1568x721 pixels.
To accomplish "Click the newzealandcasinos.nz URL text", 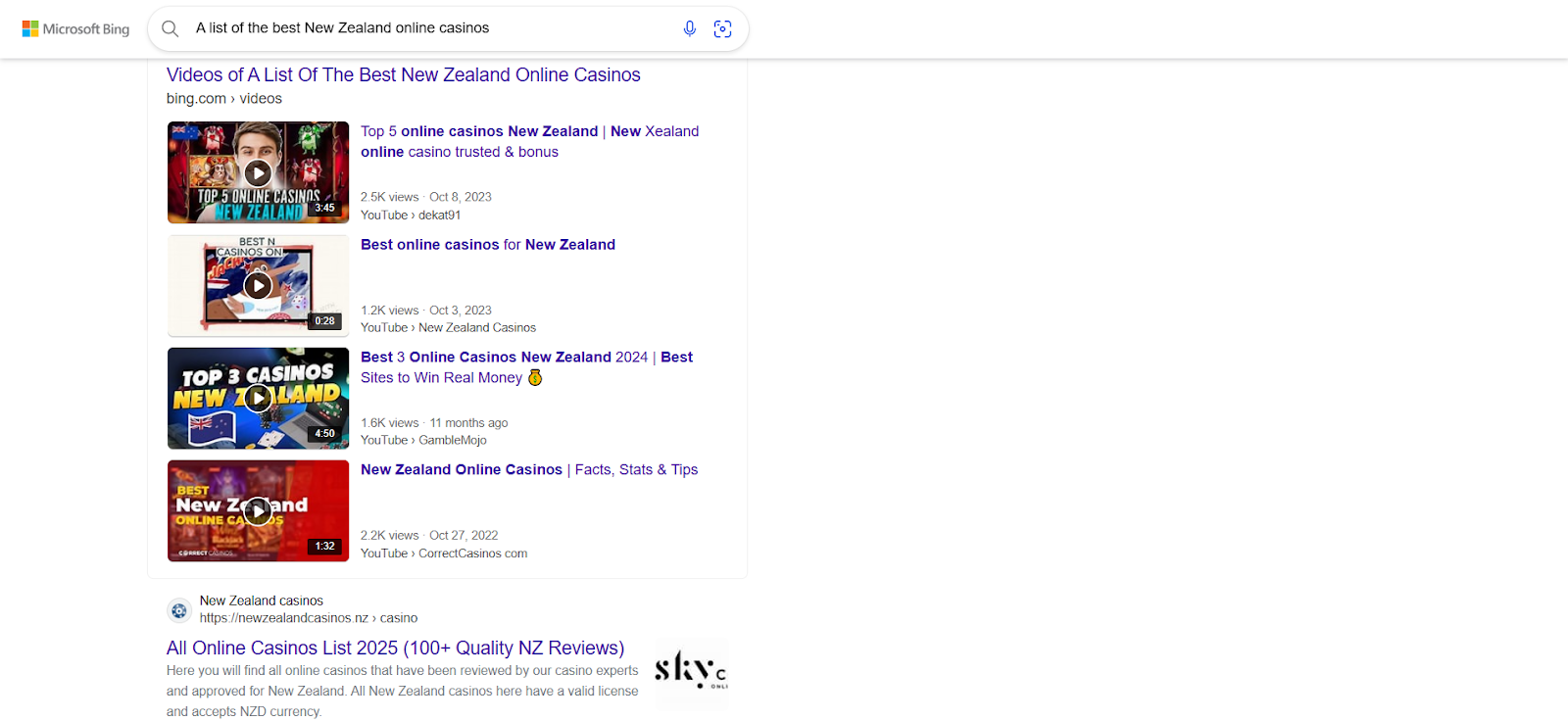I will pyautogui.click(x=309, y=618).
